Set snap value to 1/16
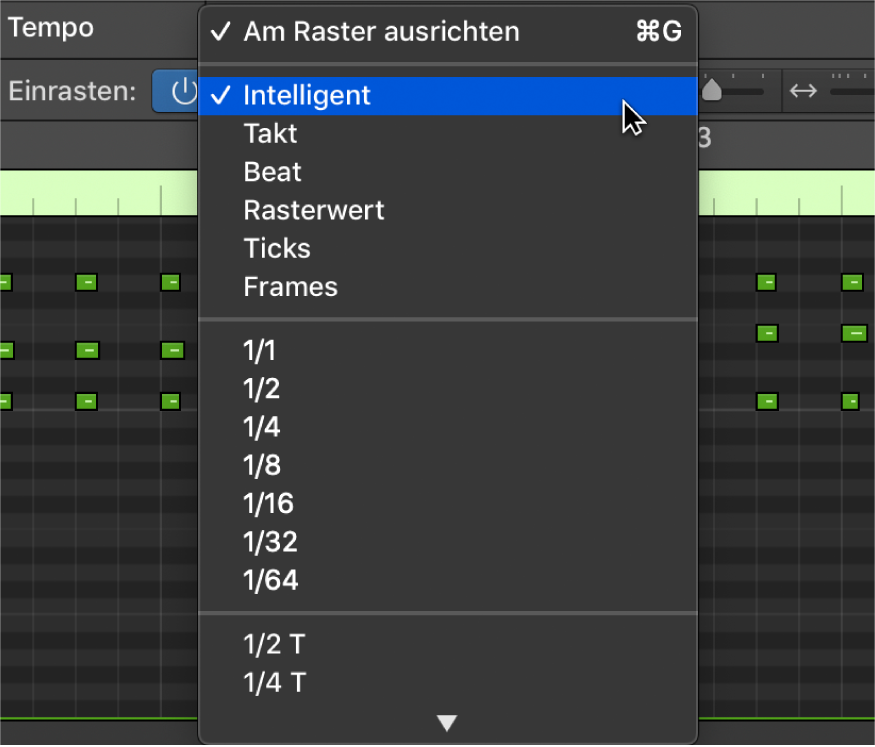 267,503
